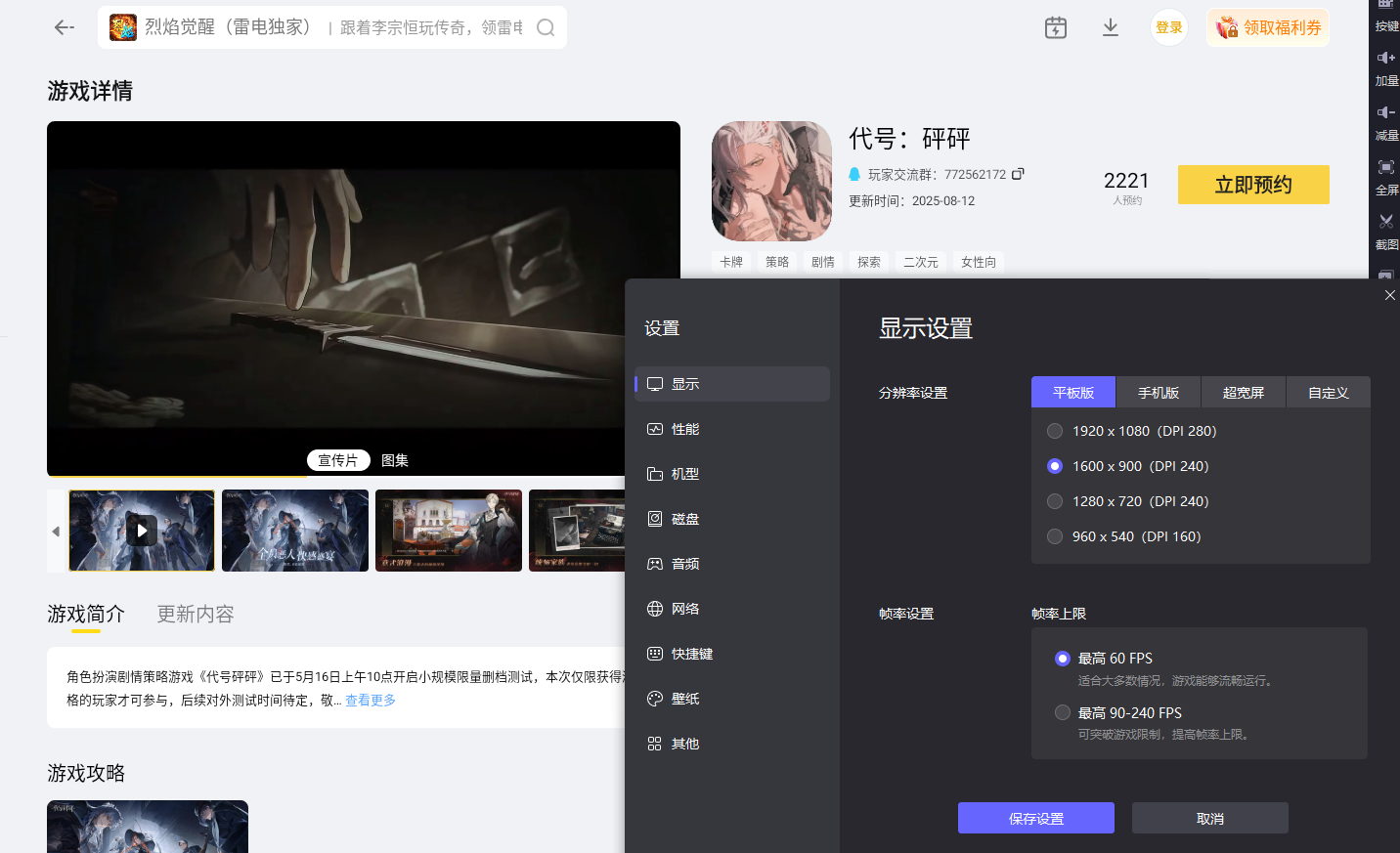Click the yellow pre-register now button

tap(1252, 185)
